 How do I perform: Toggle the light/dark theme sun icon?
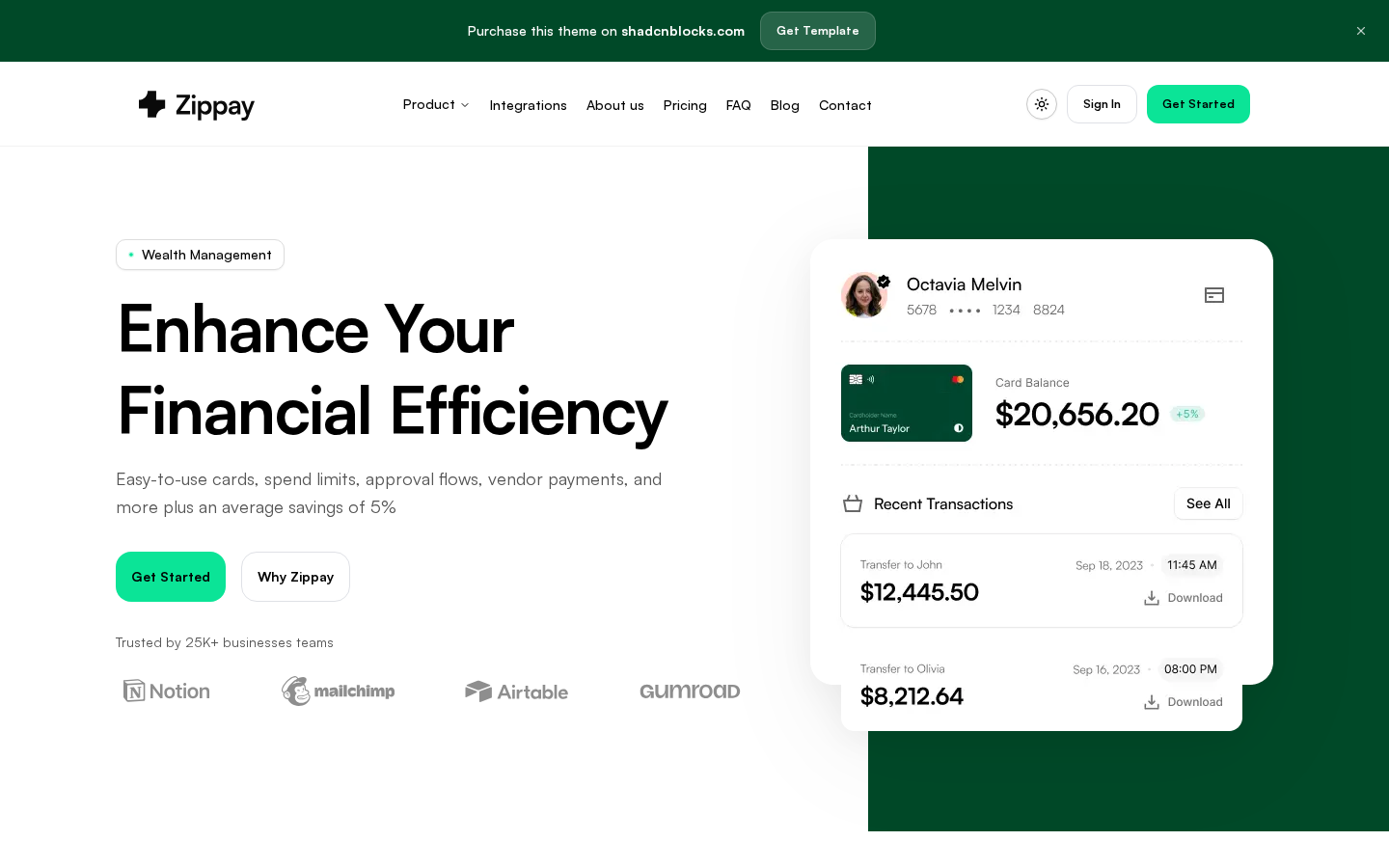tap(1042, 104)
